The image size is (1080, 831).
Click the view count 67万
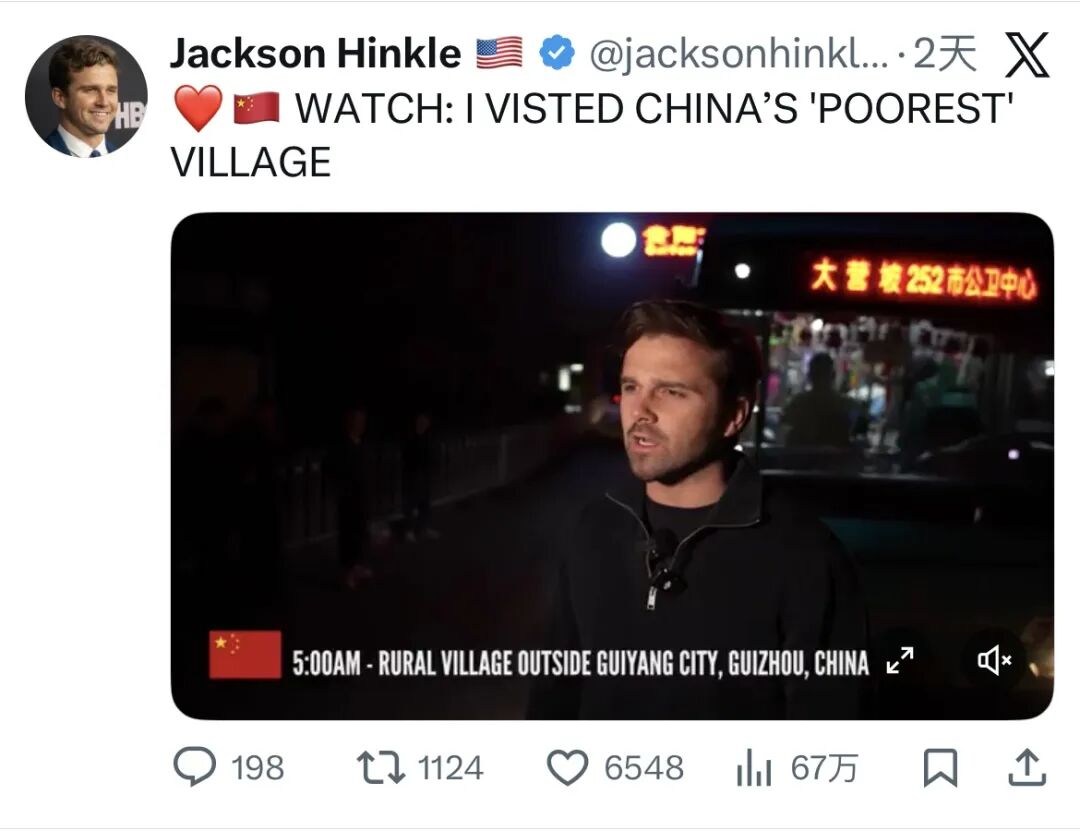coord(824,768)
